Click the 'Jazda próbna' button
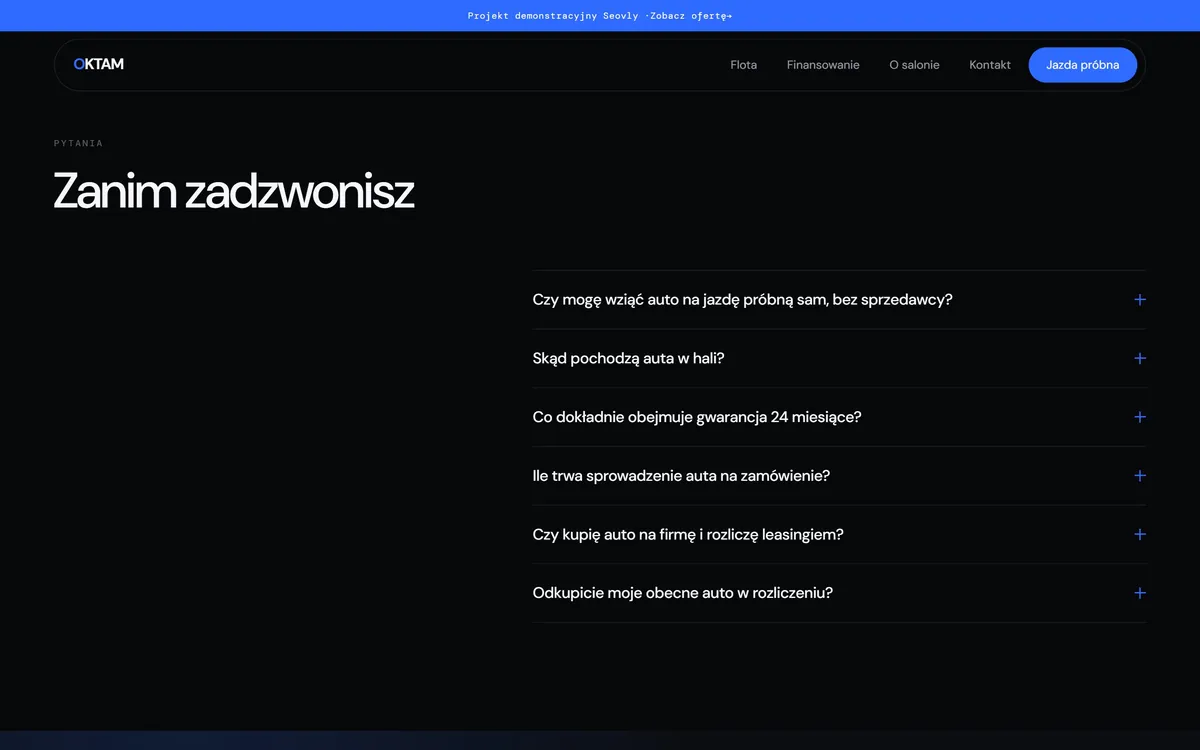 pyautogui.click(x=1083, y=65)
